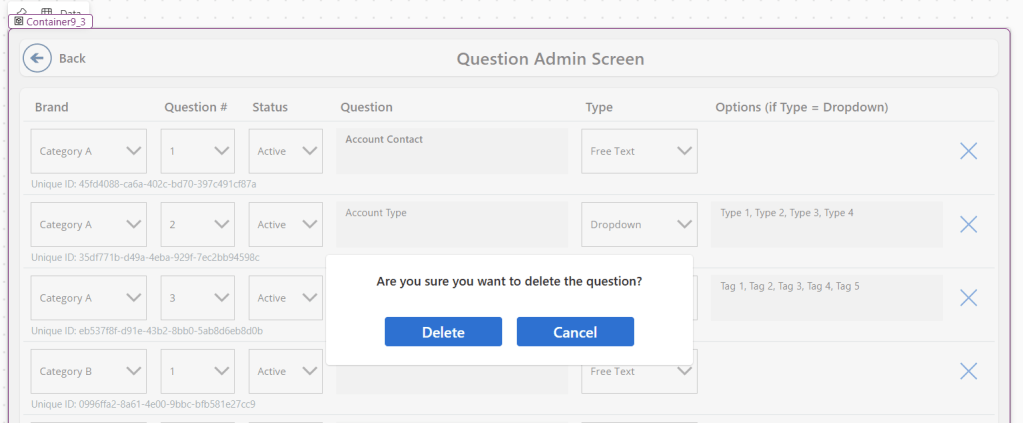Open Category B brand dropdown
Image resolution: width=1023 pixels, height=423 pixels.
tap(89, 371)
